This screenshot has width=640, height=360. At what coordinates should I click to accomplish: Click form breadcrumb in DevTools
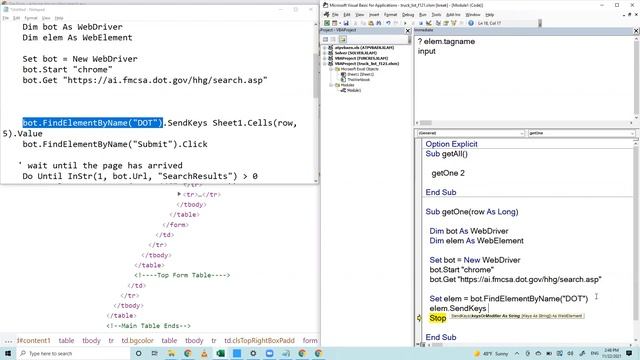(310, 340)
